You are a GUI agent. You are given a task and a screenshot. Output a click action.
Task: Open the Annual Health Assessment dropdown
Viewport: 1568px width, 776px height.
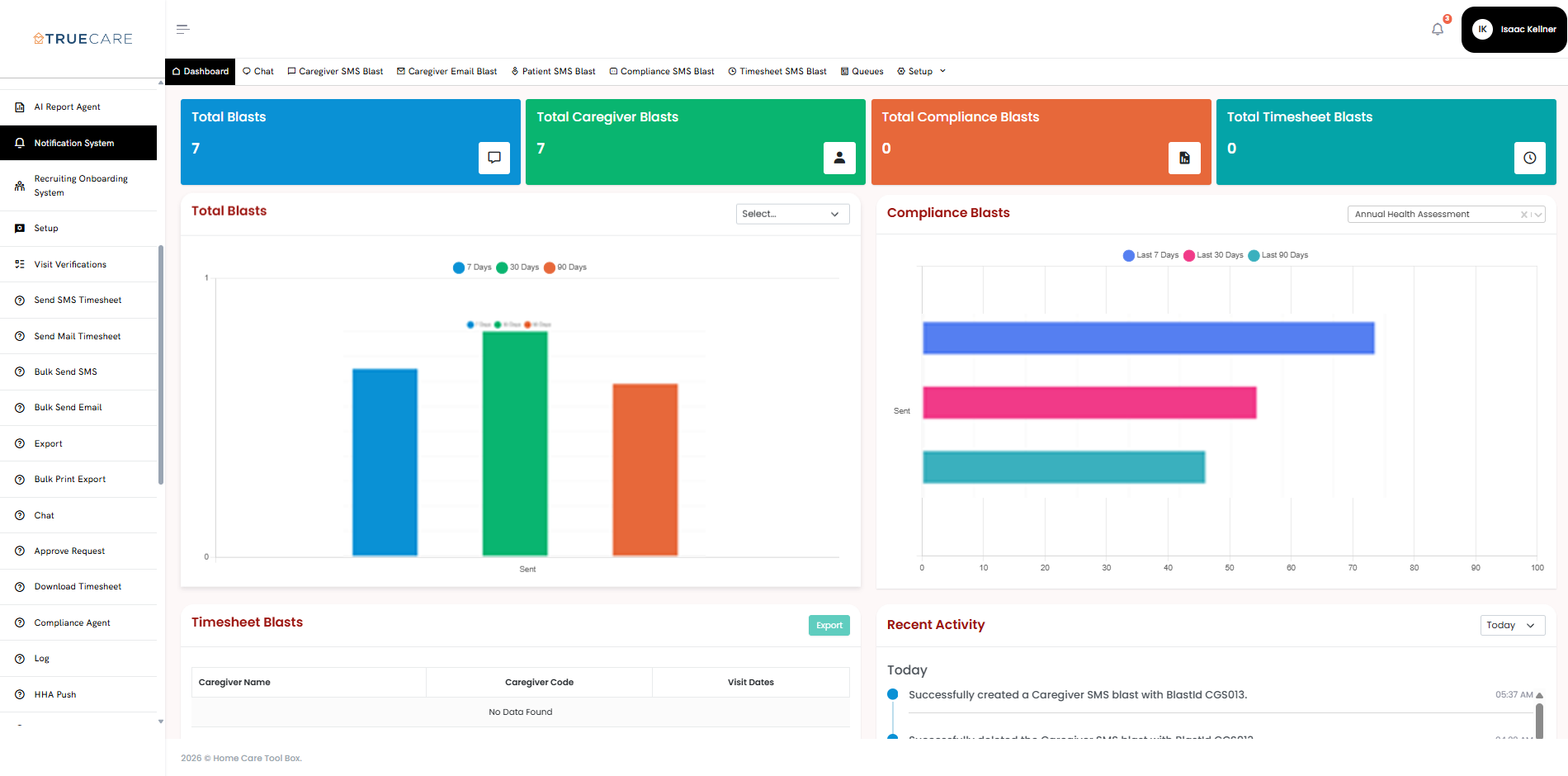(1446, 215)
